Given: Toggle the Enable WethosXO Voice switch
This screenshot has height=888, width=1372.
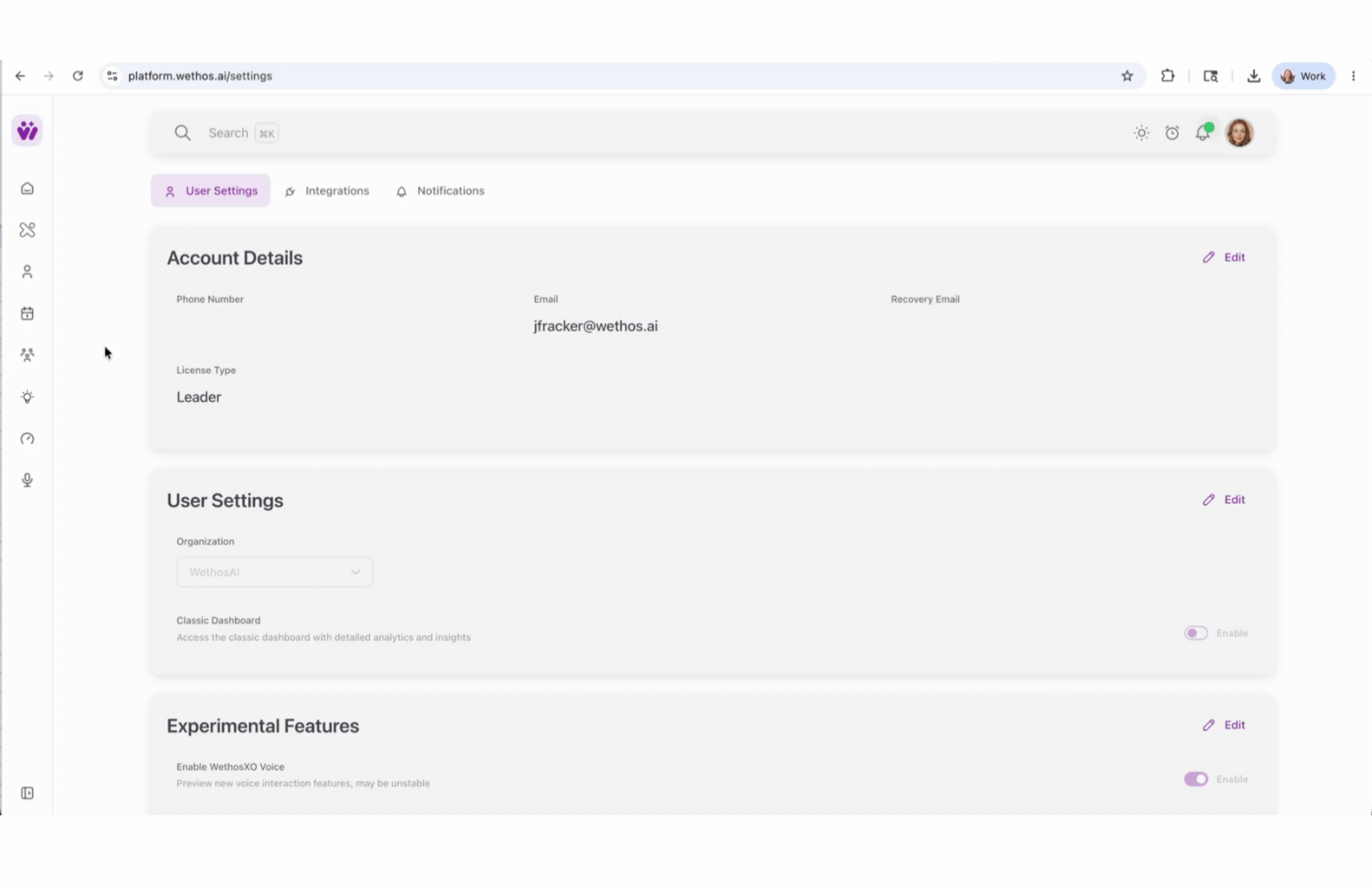Looking at the screenshot, I should (1195, 779).
